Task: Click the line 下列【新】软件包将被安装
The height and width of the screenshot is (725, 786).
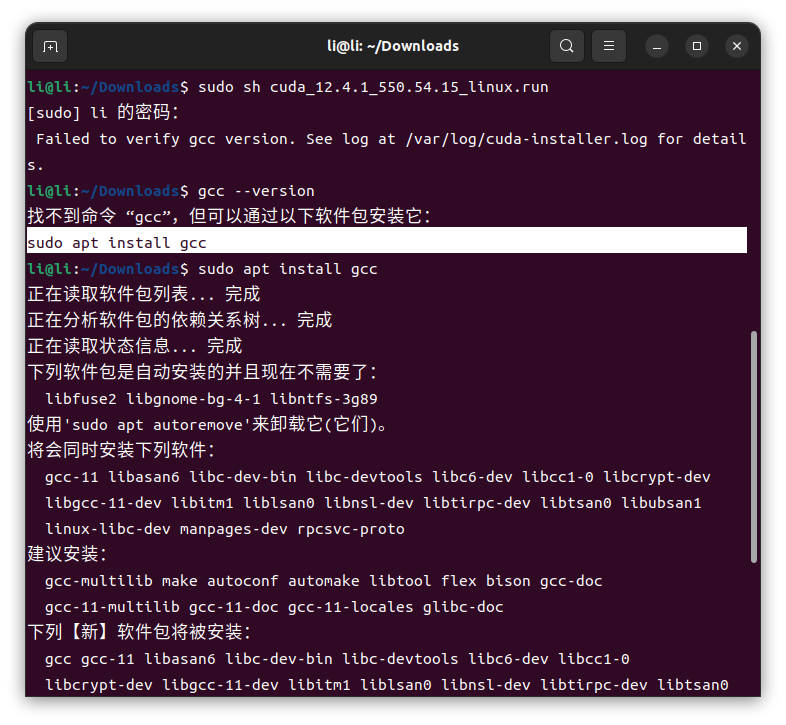Action: (x=139, y=632)
